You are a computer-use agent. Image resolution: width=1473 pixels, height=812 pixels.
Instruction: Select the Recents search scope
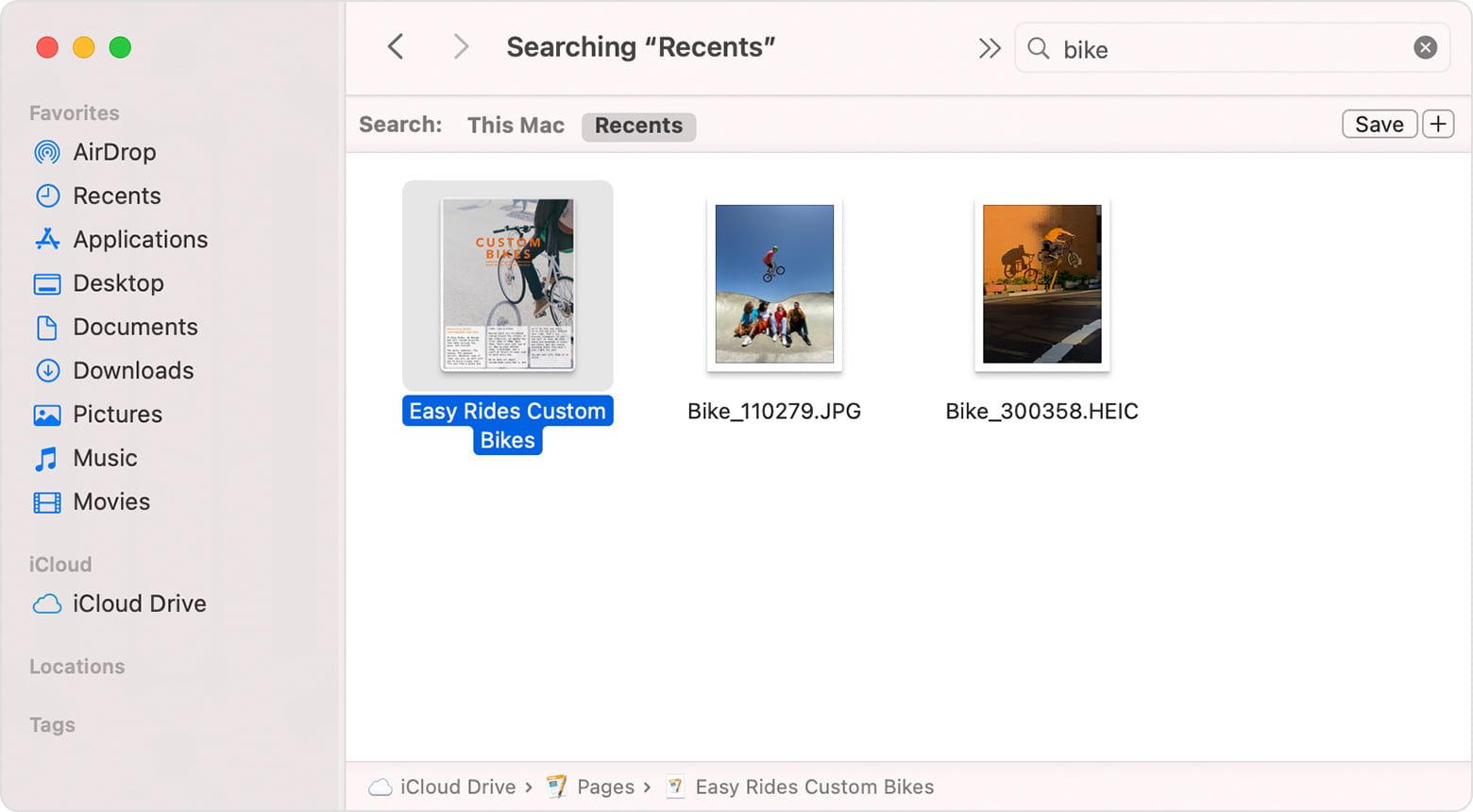coord(638,127)
